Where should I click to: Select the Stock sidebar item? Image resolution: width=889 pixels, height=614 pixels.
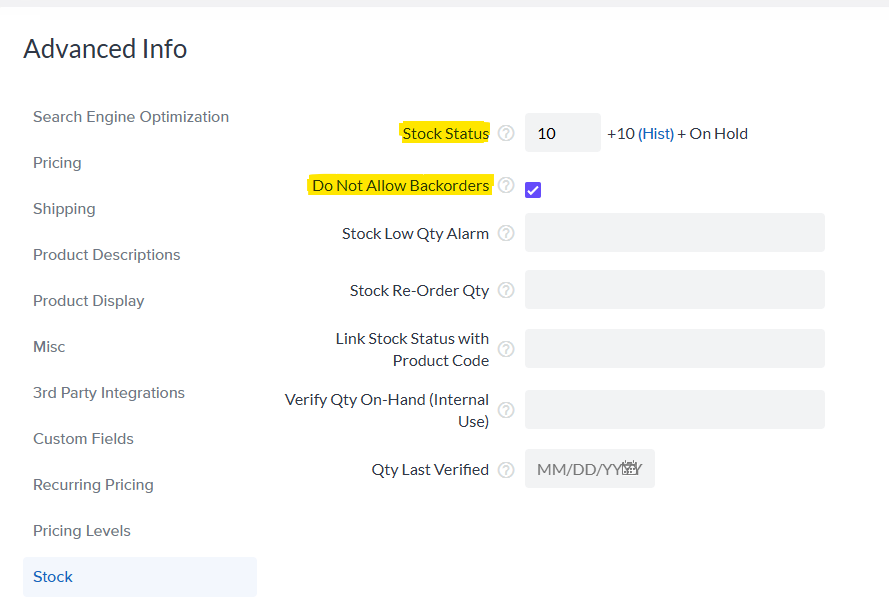pyautogui.click(x=53, y=577)
